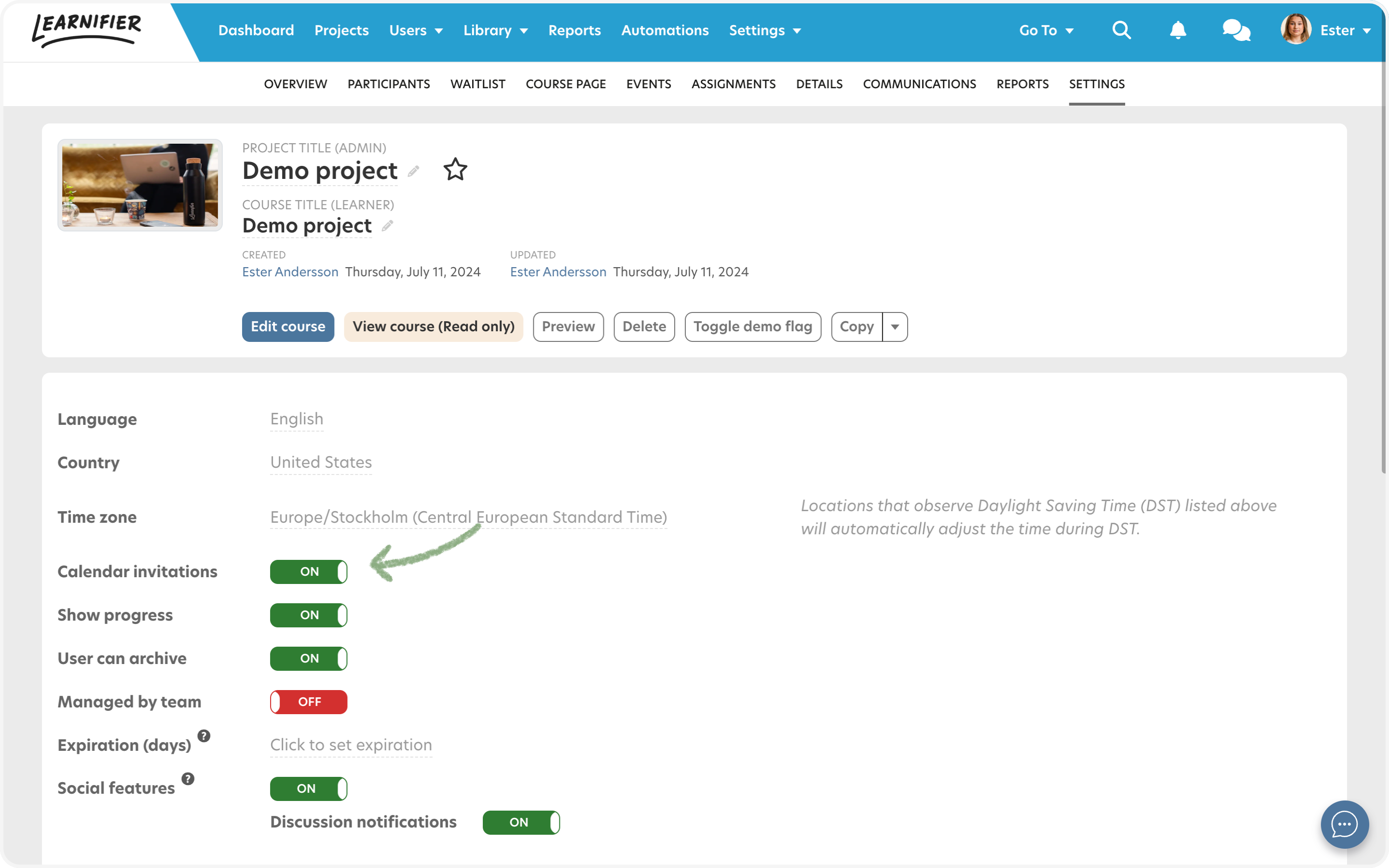
Task: Open the Waitlist tab
Action: click(x=477, y=84)
